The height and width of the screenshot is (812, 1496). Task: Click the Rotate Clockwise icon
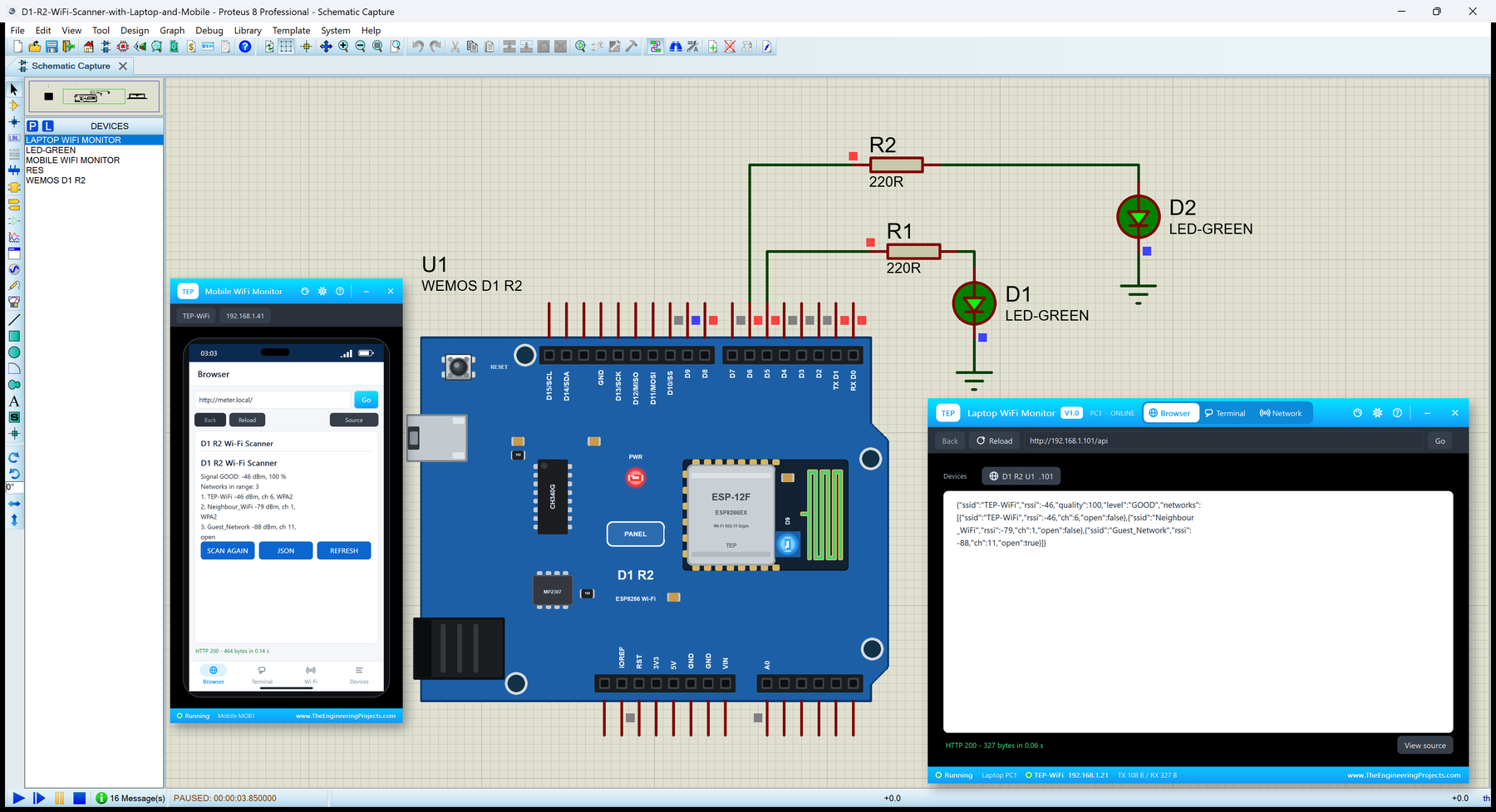click(x=14, y=458)
